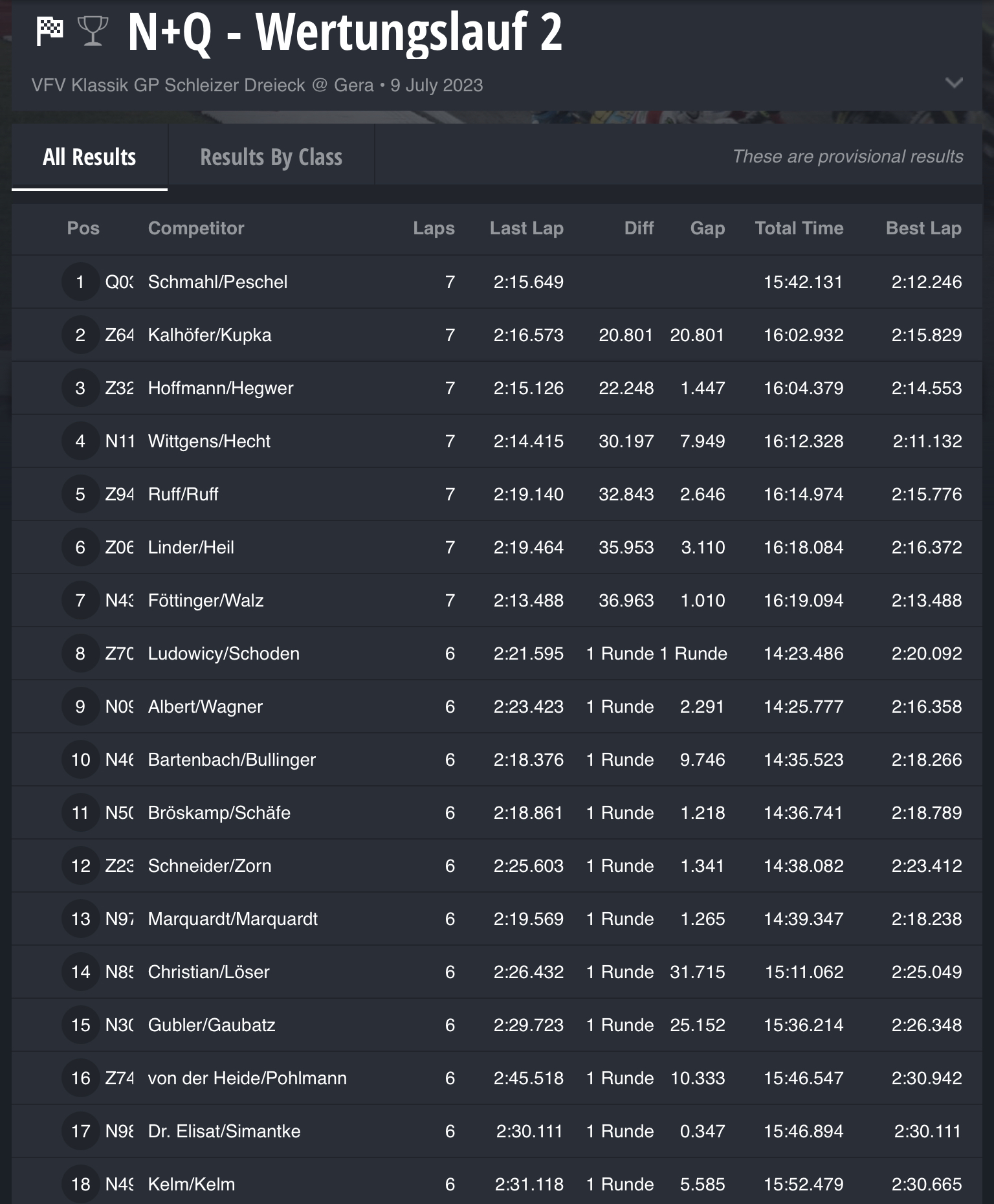Open competitor Wittgens/Hecht entry
Screen dimensions: 994x1204
click(x=209, y=441)
